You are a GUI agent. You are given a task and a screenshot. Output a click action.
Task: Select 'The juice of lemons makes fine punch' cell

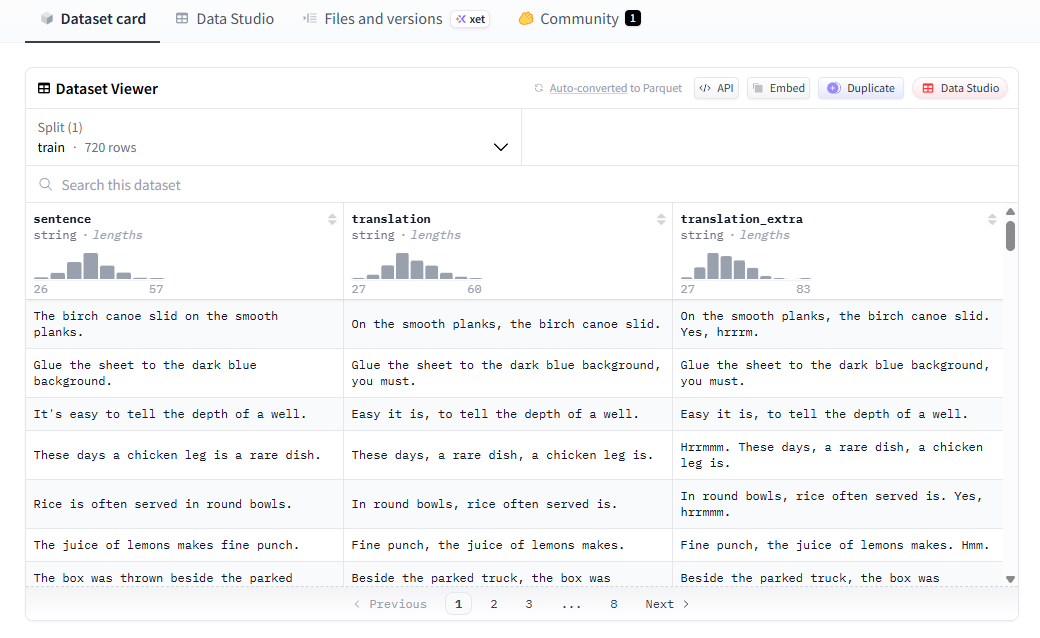(x=184, y=545)
